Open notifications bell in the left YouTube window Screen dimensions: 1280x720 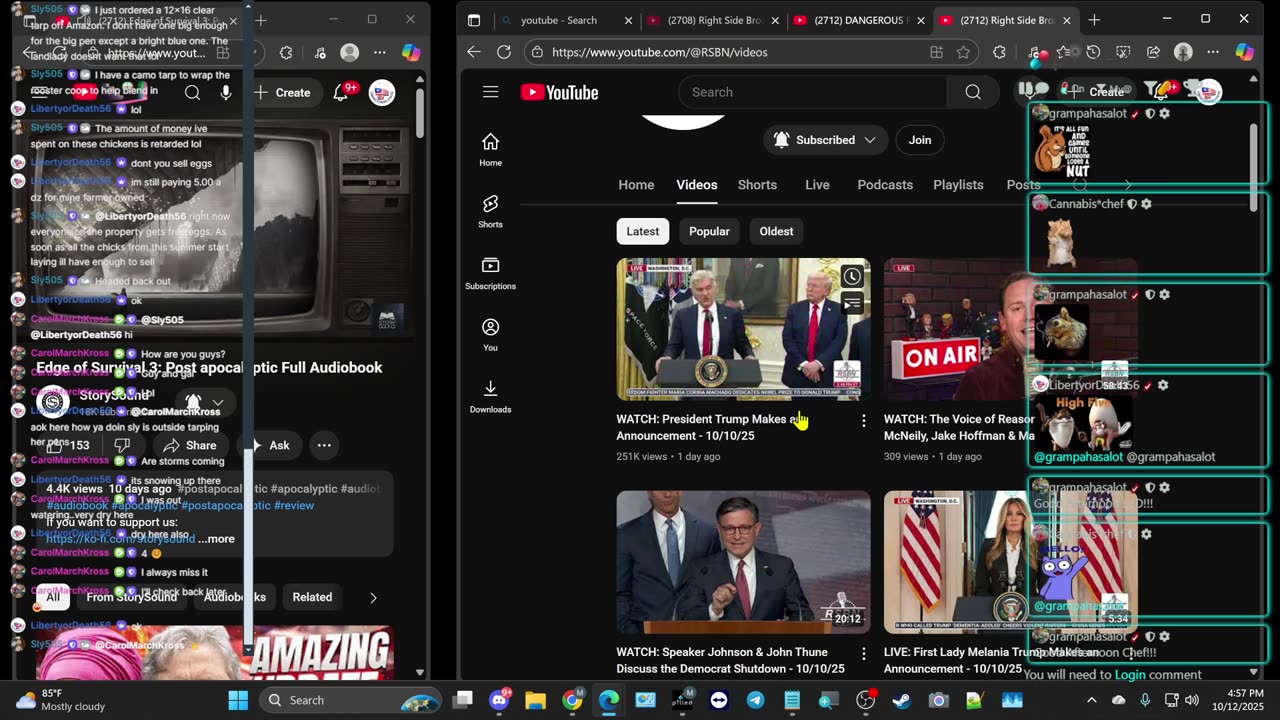pos(341,92)
